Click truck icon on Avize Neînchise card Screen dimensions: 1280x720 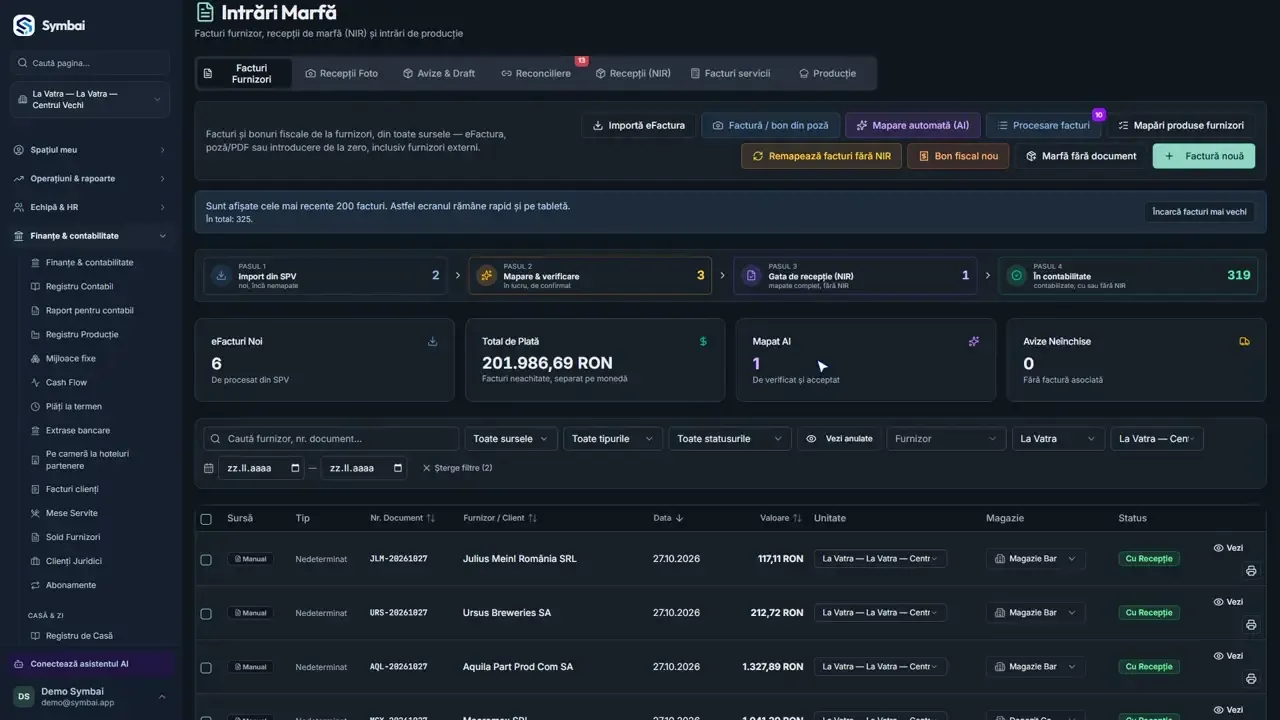coord(1245,341)
